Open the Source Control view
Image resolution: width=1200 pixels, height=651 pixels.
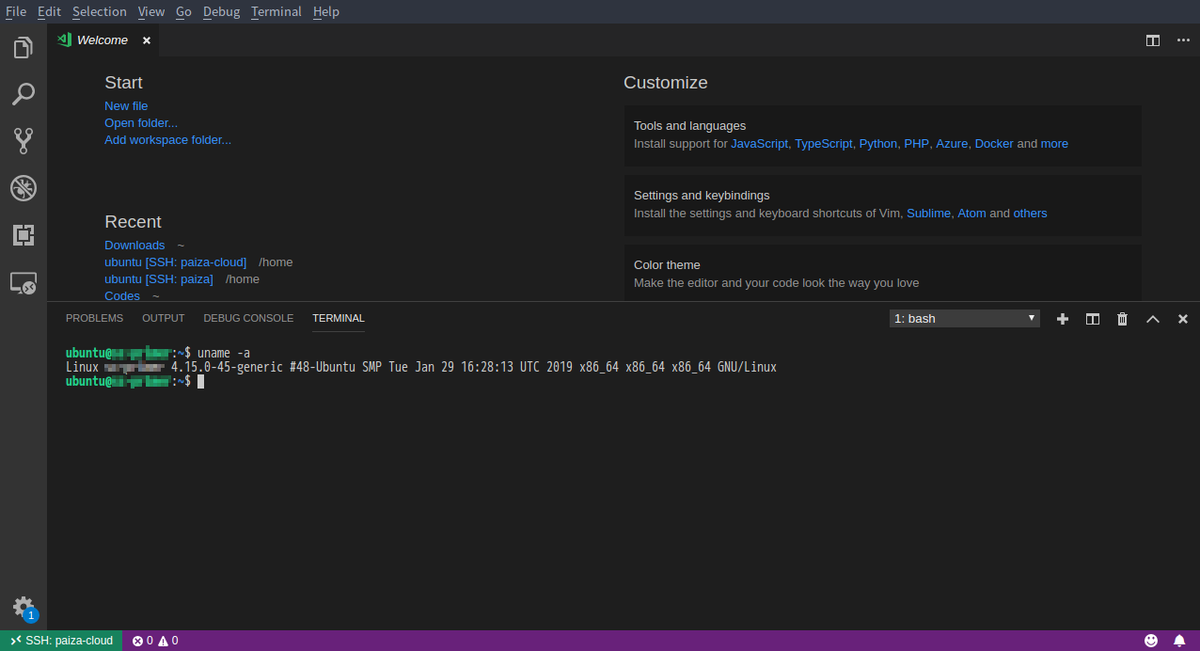[x=23, y=140]
